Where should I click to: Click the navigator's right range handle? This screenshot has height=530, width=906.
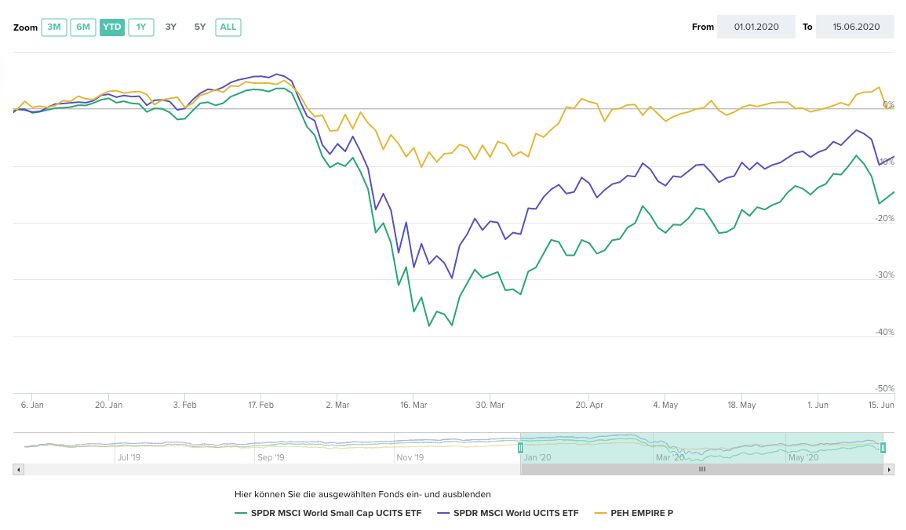(883, 447)
